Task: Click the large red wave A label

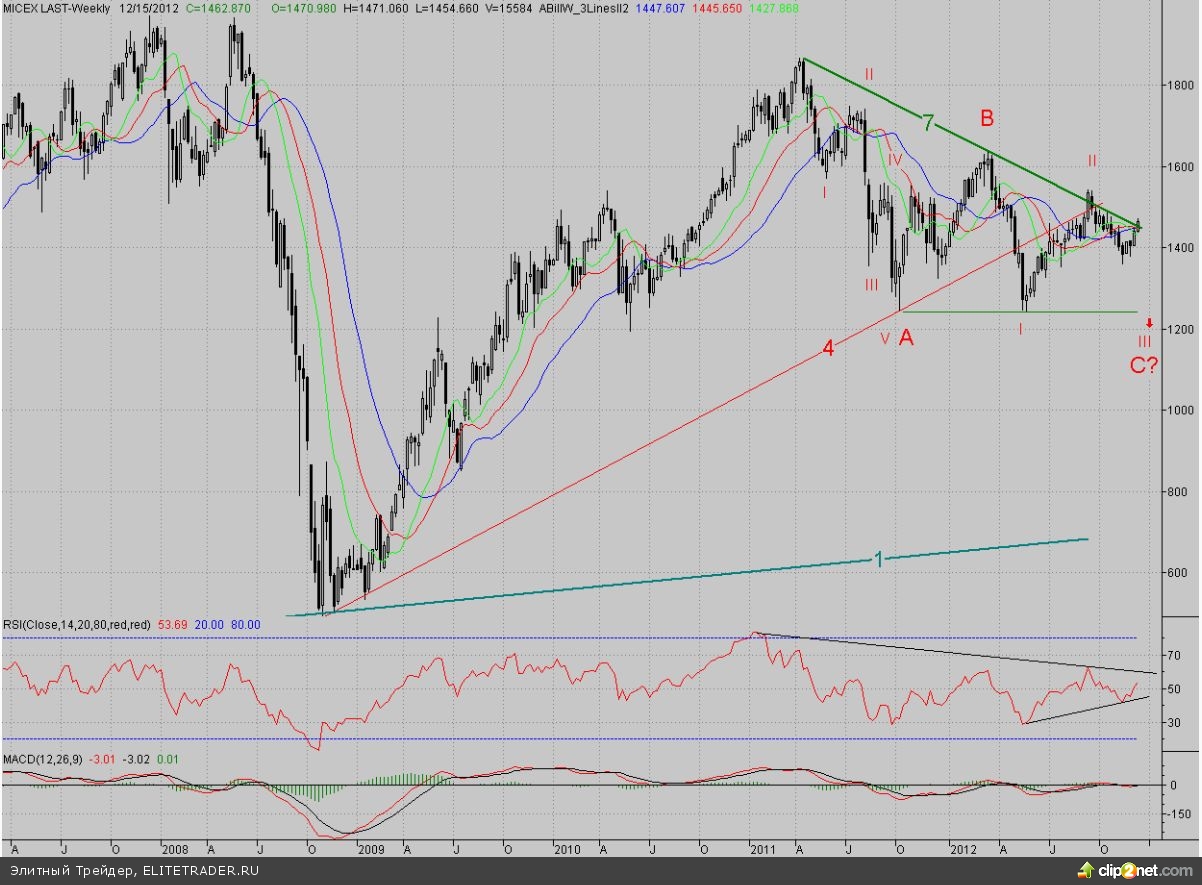Action: point(906,339)
